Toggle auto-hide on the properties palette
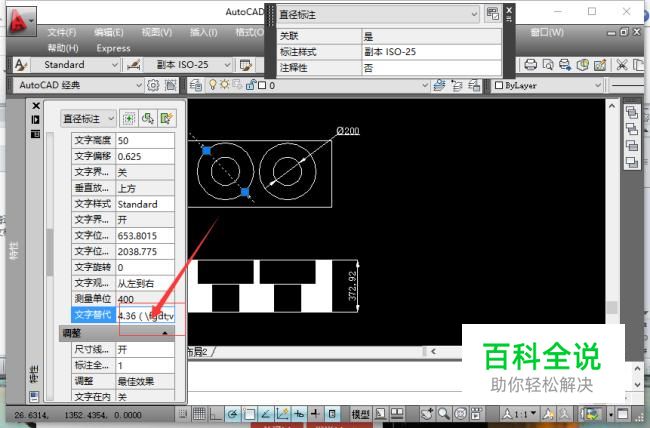650x428 pixels. [x=36, y=120]
